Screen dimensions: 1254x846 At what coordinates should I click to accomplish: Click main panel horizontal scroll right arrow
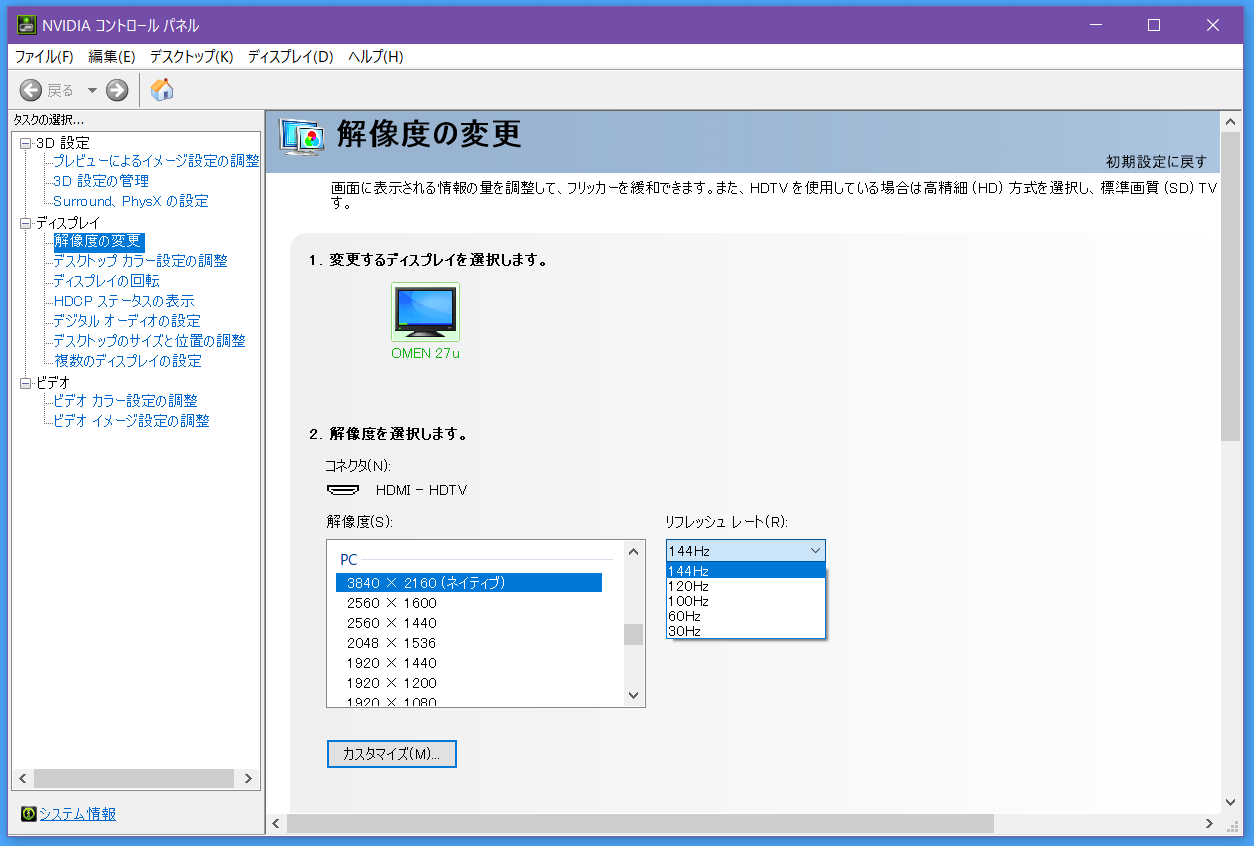pos(1209,824)
